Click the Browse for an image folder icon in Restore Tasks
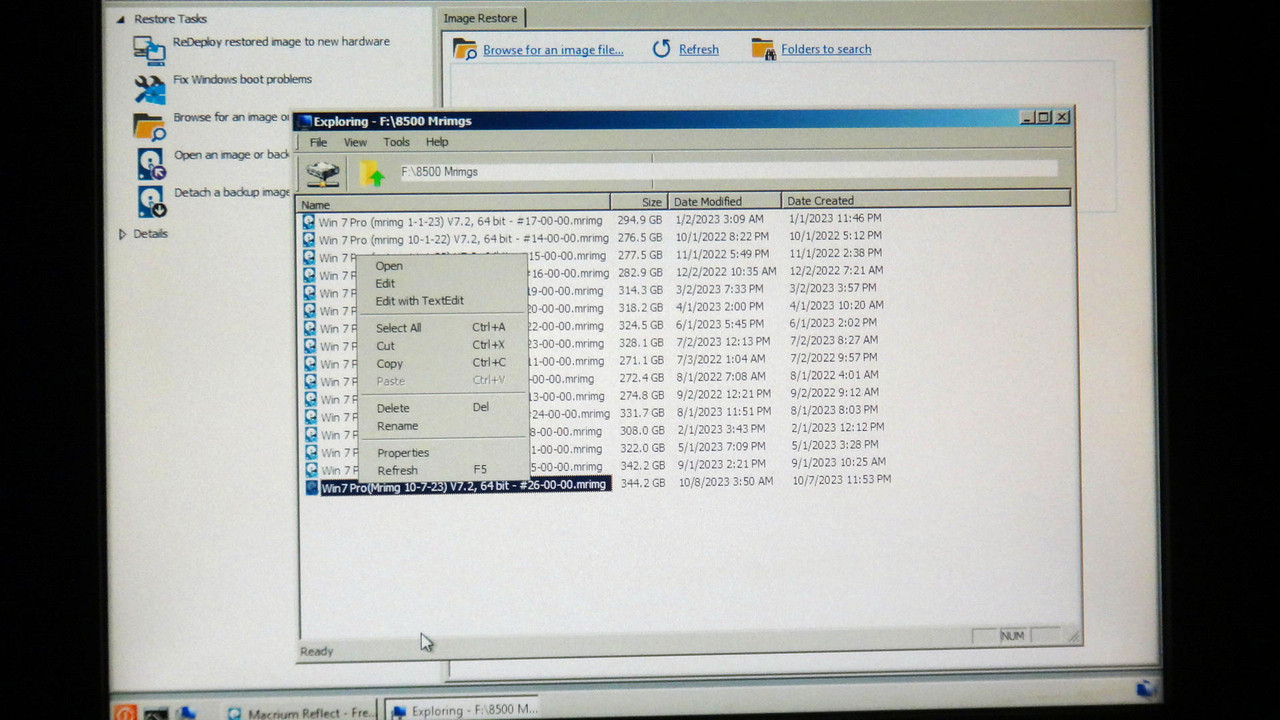Image resolution: width=1280 pixels, height=720 pixels. [x=149, y=126]
